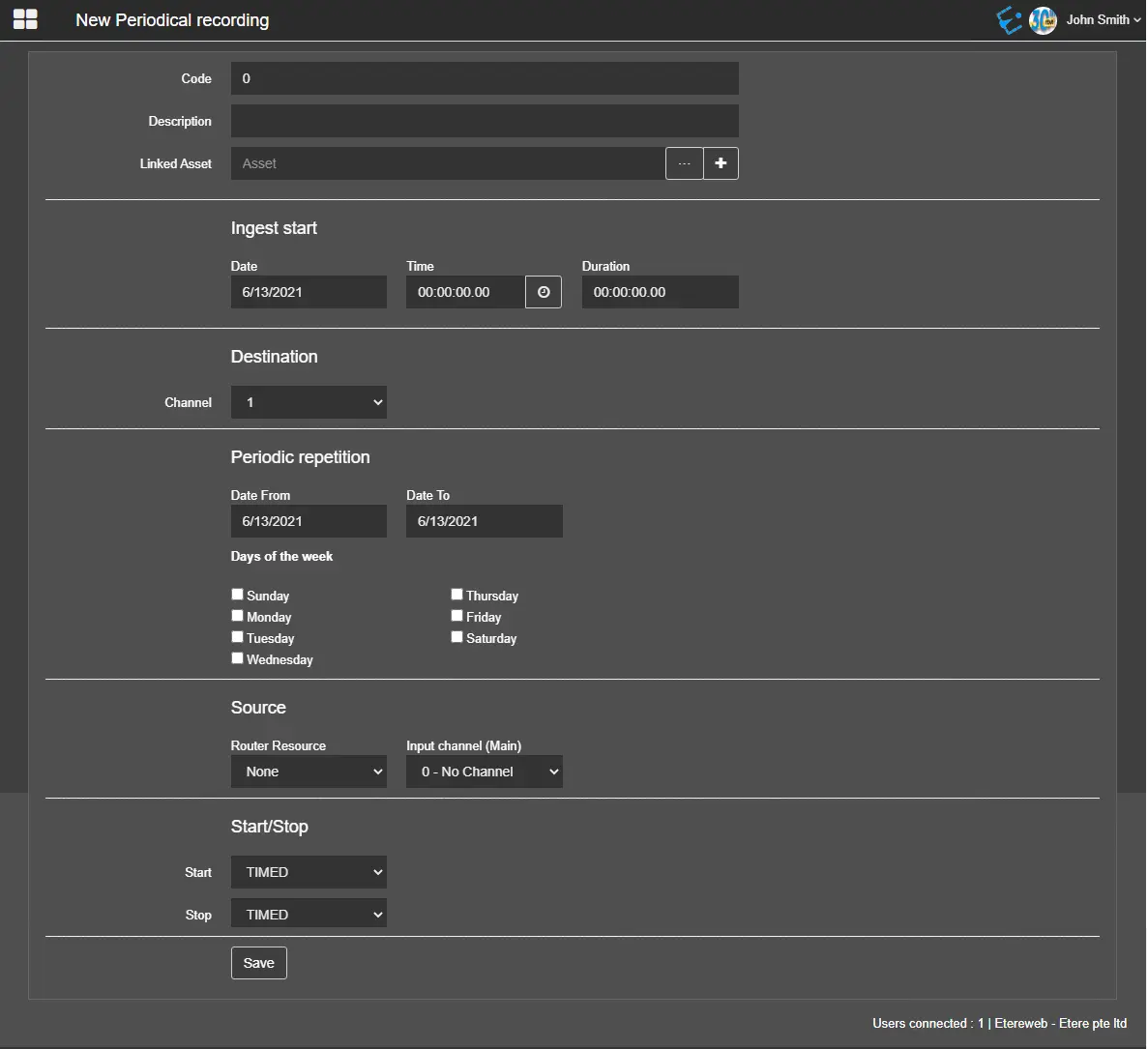
Task: Open the main menu grid icon
Action: pos(25,19)
